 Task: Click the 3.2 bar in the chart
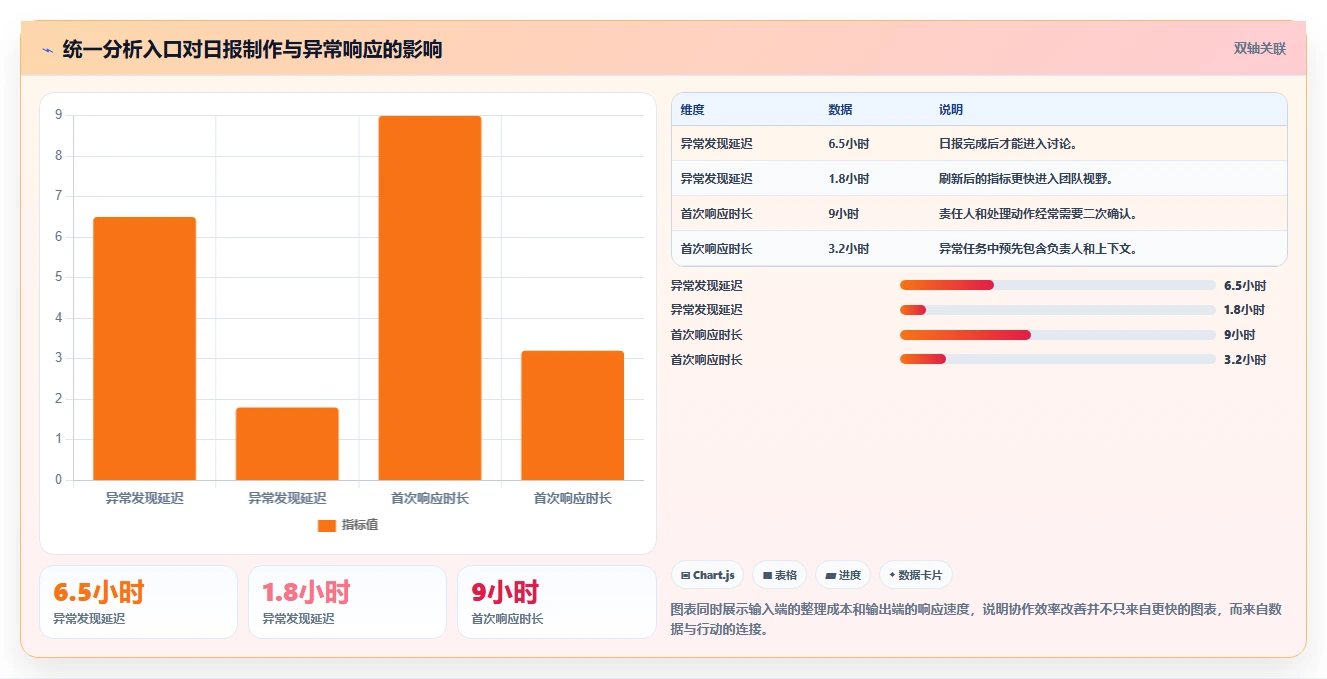pyautogui.click(x=572, y=415)
